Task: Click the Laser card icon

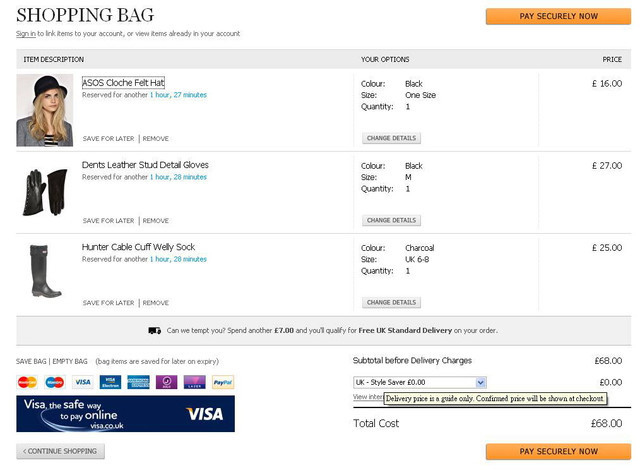Action: click(x=195, y=382)
